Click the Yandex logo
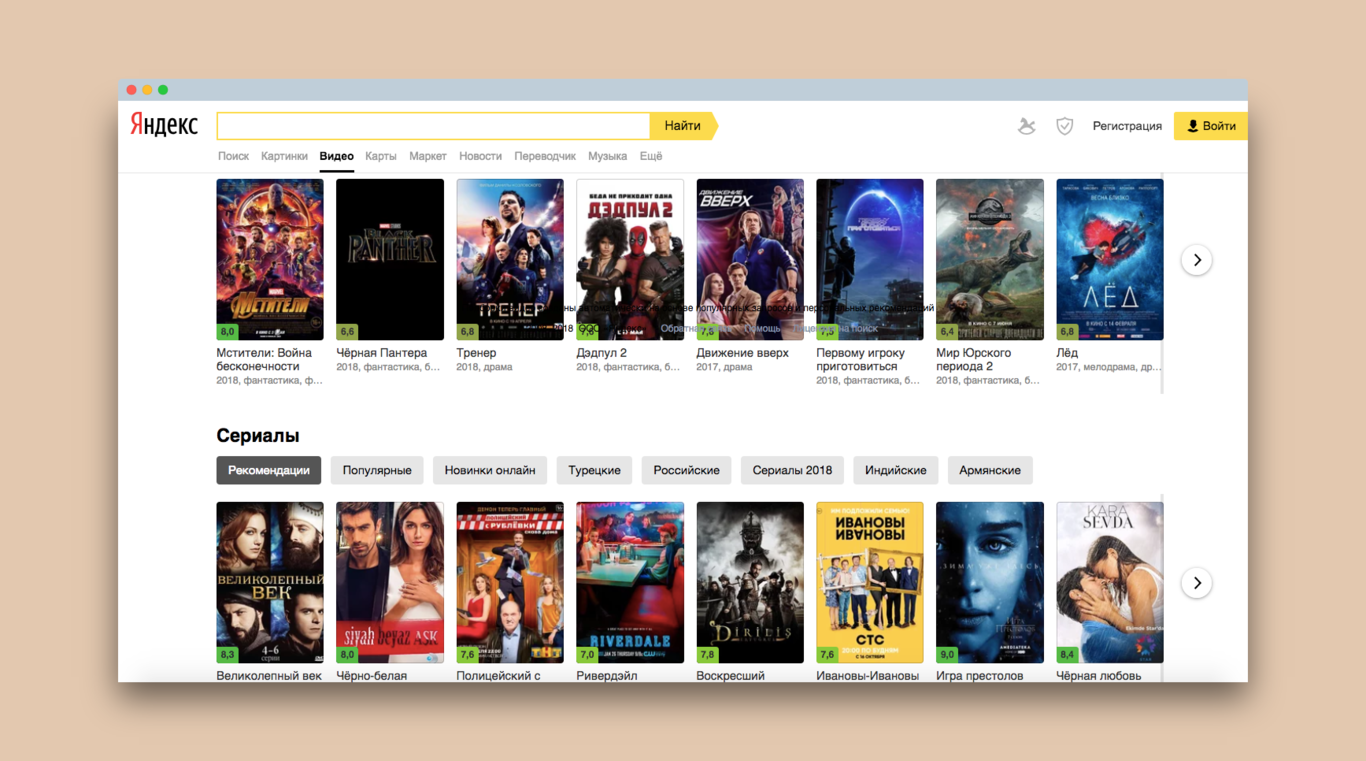The image size is (1366, 761). click(164, 125)
